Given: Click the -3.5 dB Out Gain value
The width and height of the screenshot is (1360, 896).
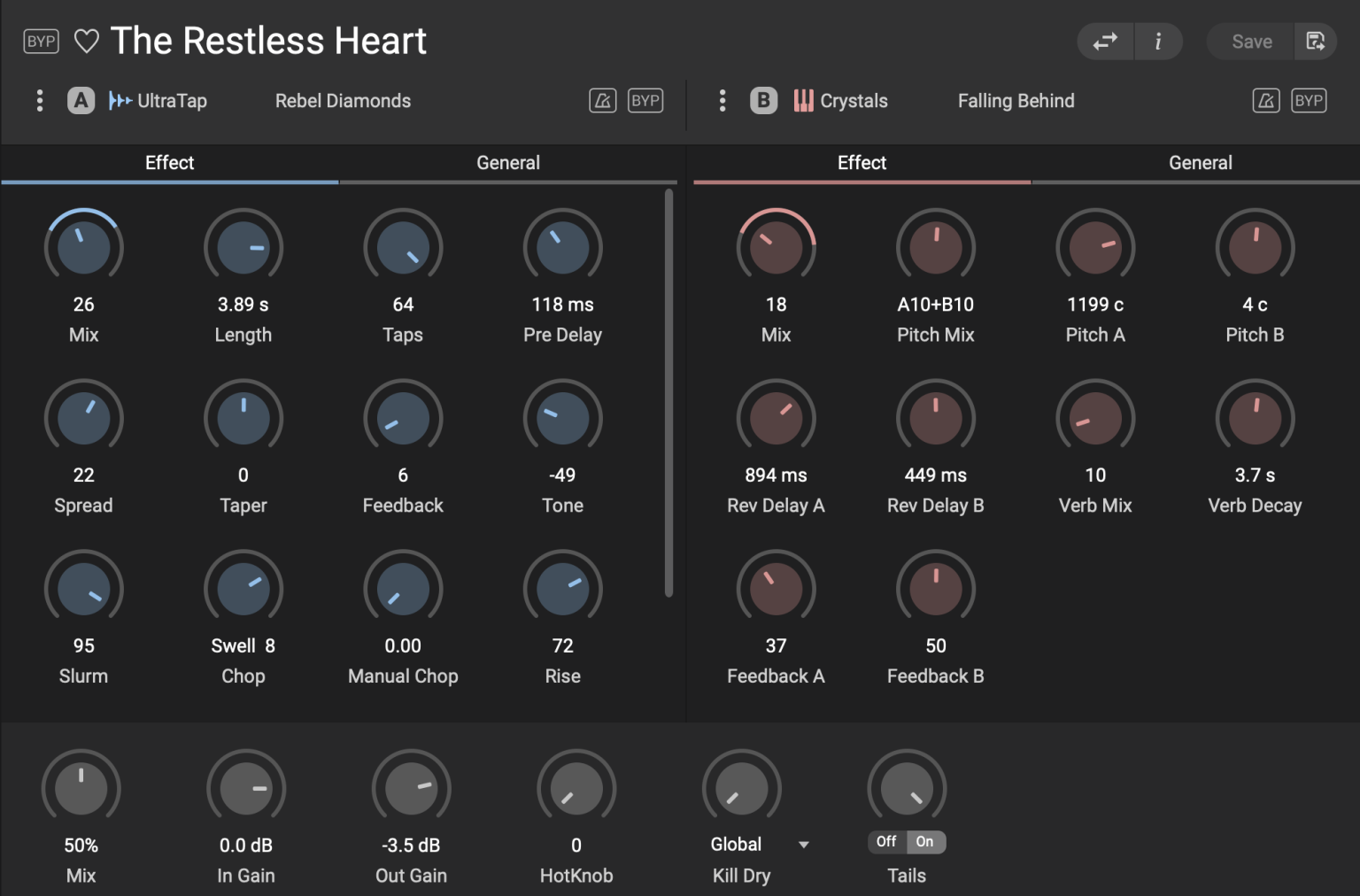Looking at the screenshot, I should [x=411, y=846].
